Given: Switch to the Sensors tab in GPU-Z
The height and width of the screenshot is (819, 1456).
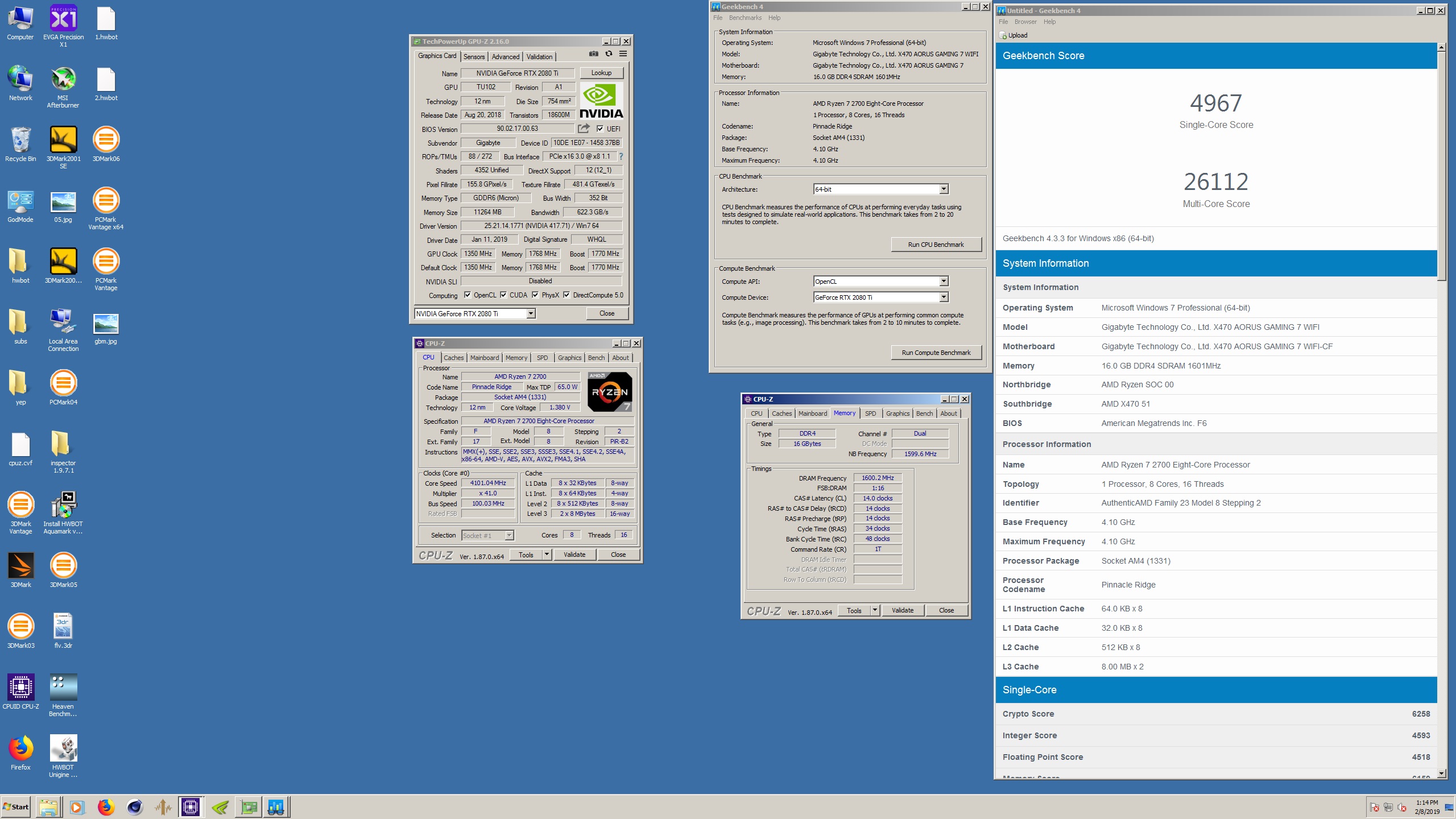Looking at the screenshot, I should coord(474,56).
